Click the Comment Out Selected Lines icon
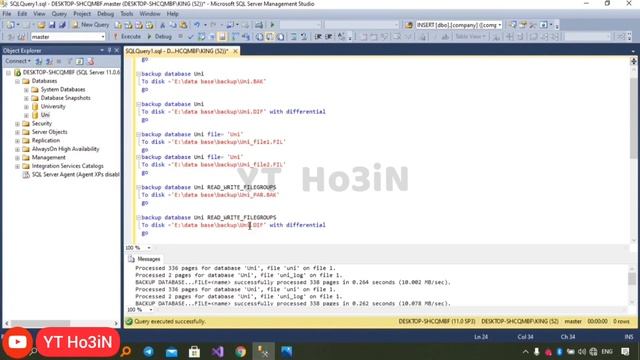The image size is (640, 360). pyautogui.click(x=293, y=37)
